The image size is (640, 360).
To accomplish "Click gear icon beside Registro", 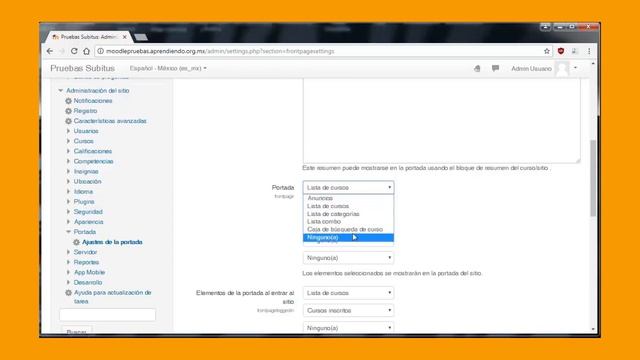I will [x=69, y=111].
